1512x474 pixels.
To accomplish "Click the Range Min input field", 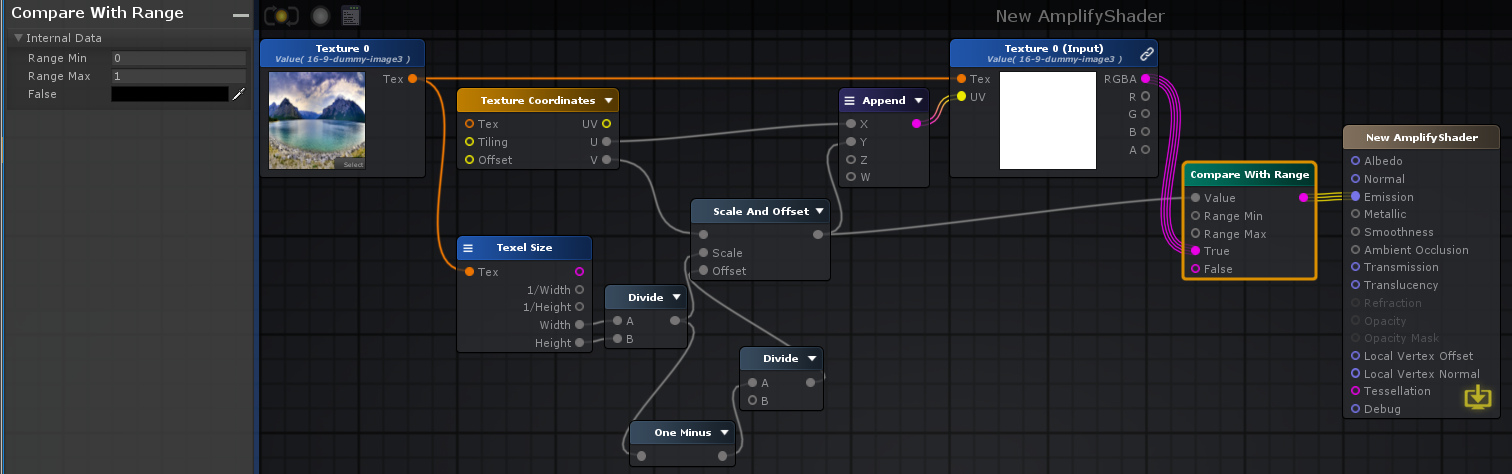I will pos(179,58).
